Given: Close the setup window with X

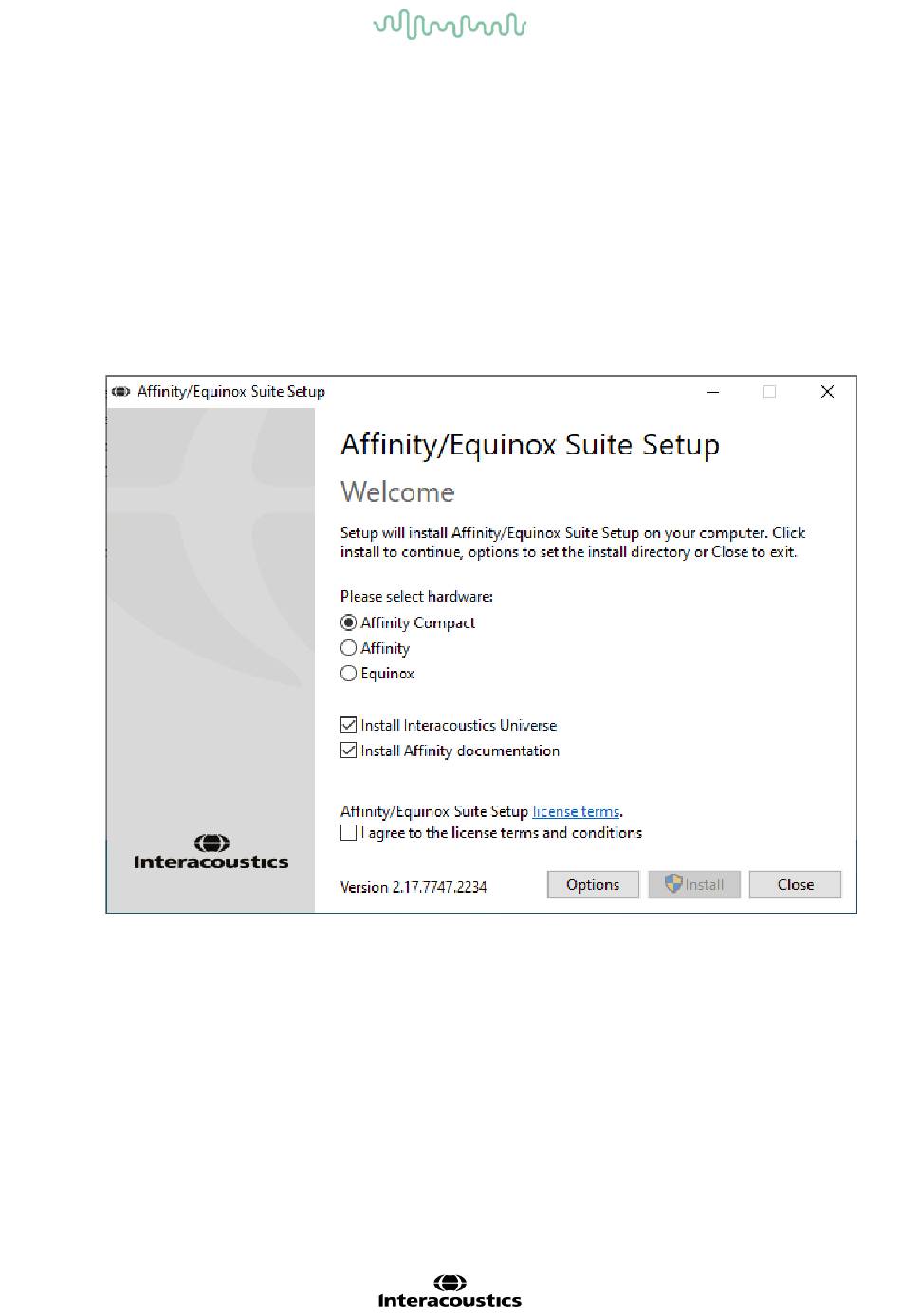Looking at the screenshot, I should [827, 391].
